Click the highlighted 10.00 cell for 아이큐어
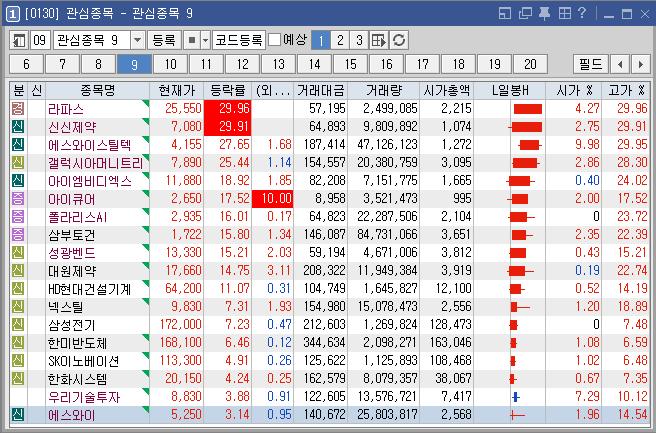Viewport: 656px width, 433px height. [x=272, y=199]
